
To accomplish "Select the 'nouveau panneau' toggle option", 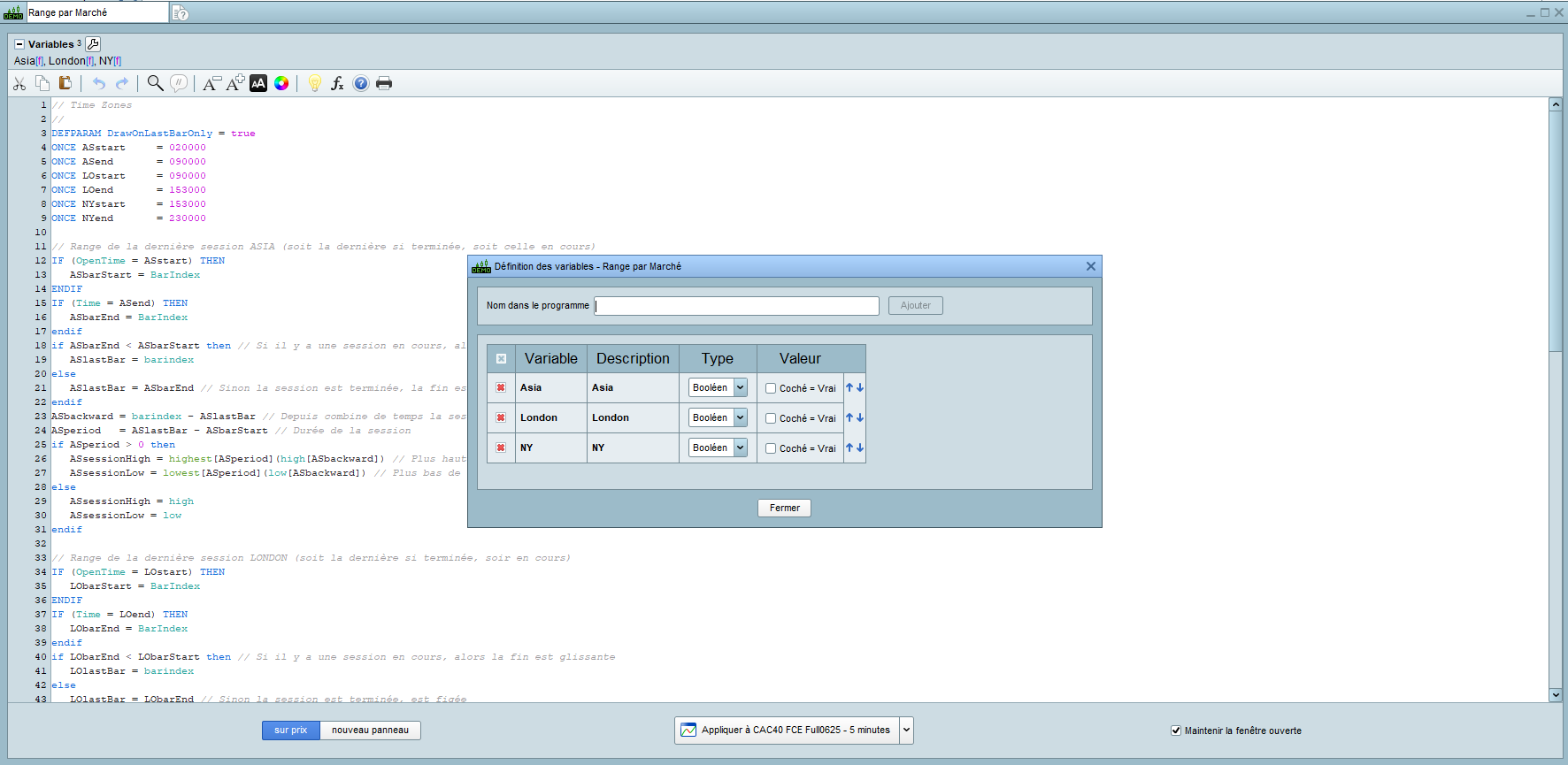I will pos(370,730).
